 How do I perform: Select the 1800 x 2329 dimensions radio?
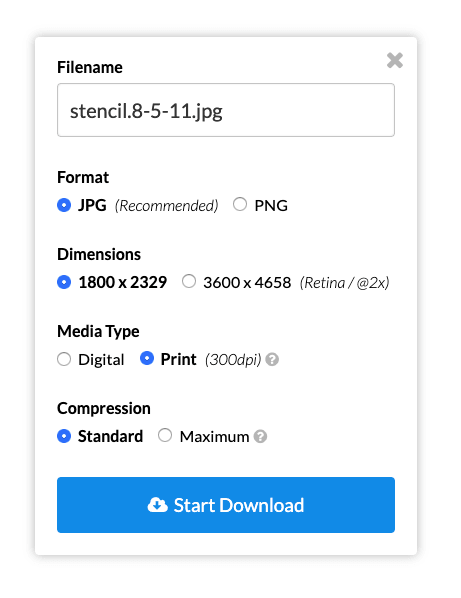pyautogui.click(x=64, y=282)
